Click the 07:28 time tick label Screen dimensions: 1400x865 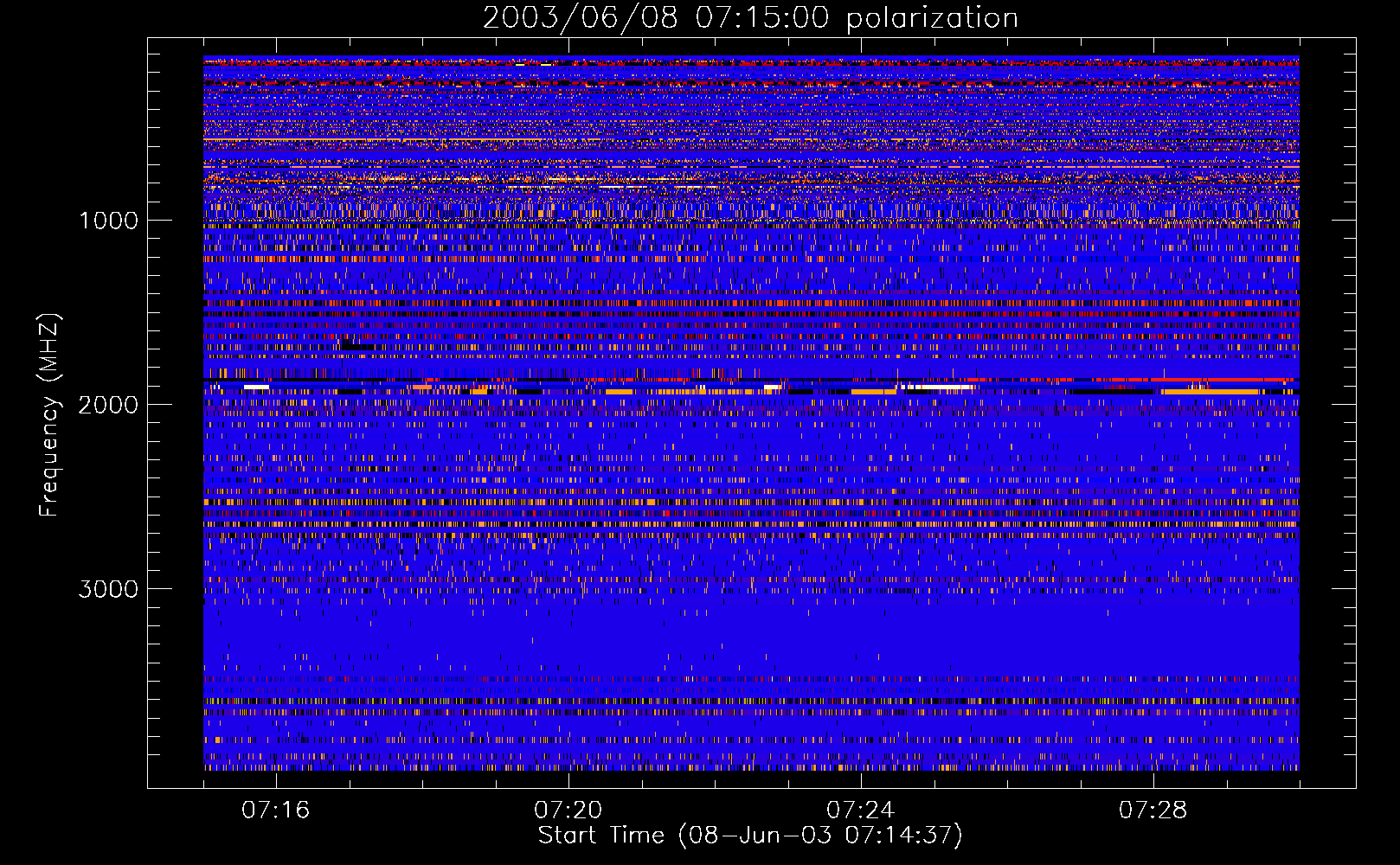1153,811
